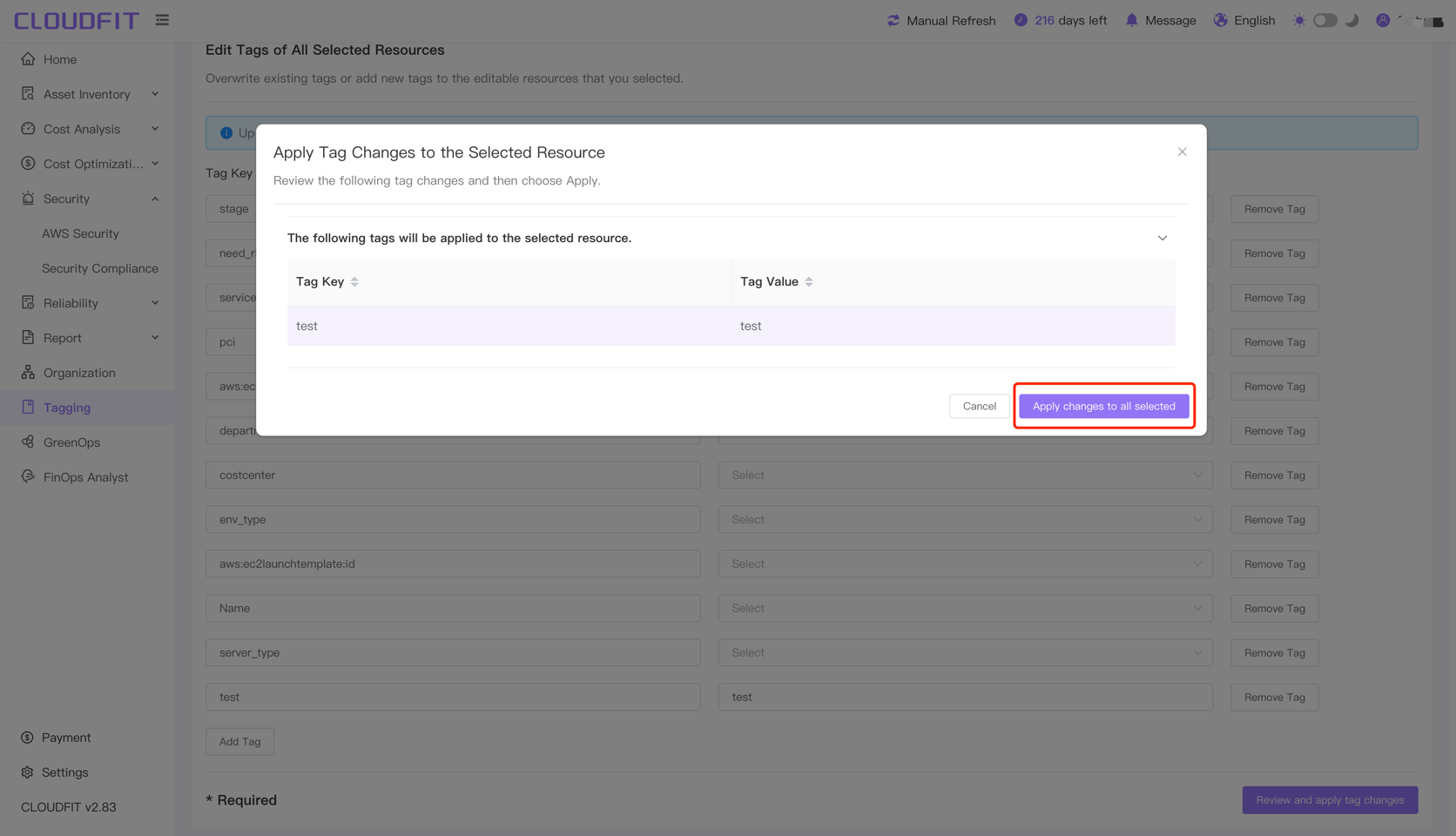
Task: Close the Apply Tag Changes dialog
Action: (1183, 152)
